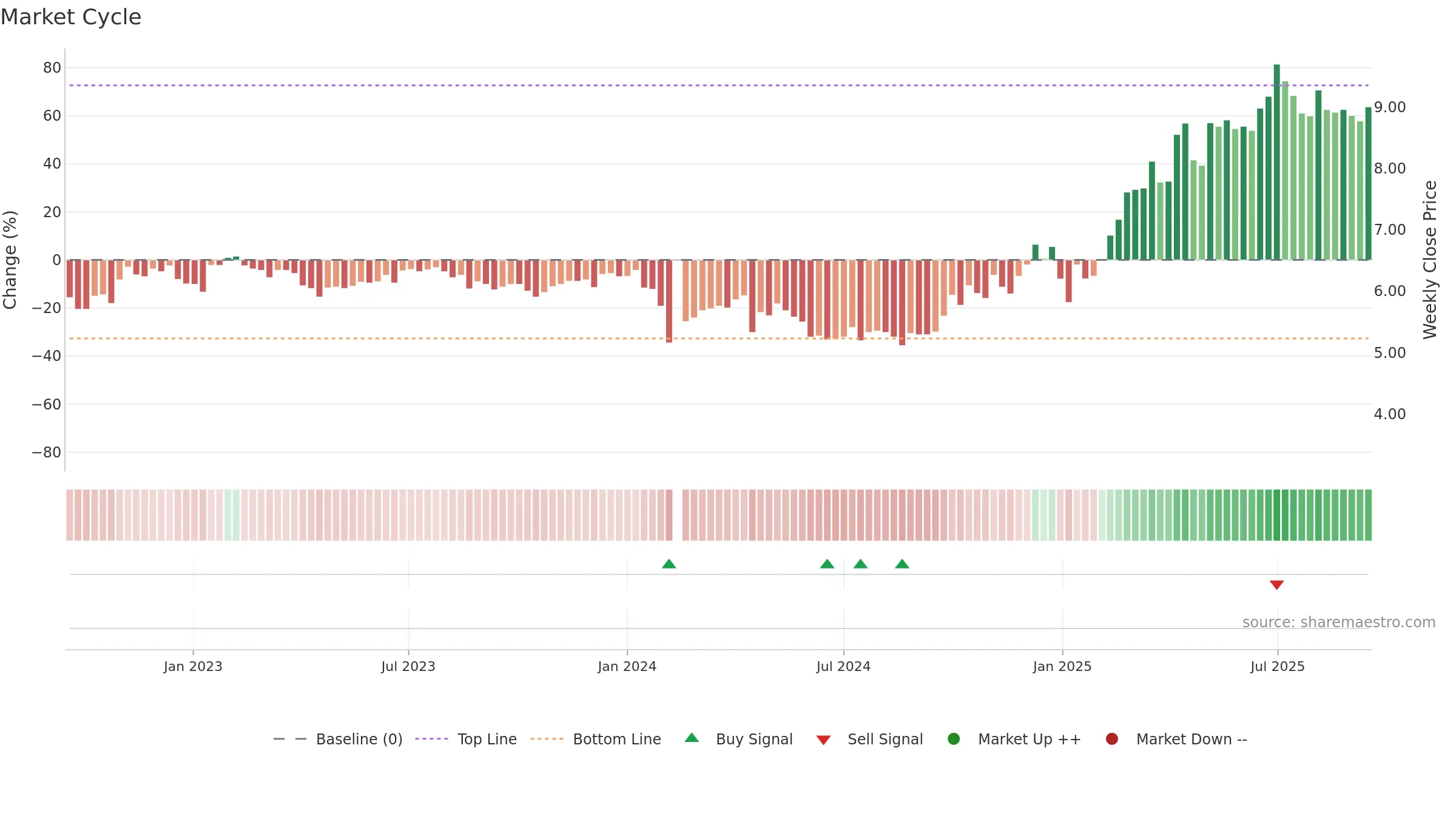Screen dimensions: 1456x819
Task: Click the 9.00 price axis label
Action: tap(1390, 107)
